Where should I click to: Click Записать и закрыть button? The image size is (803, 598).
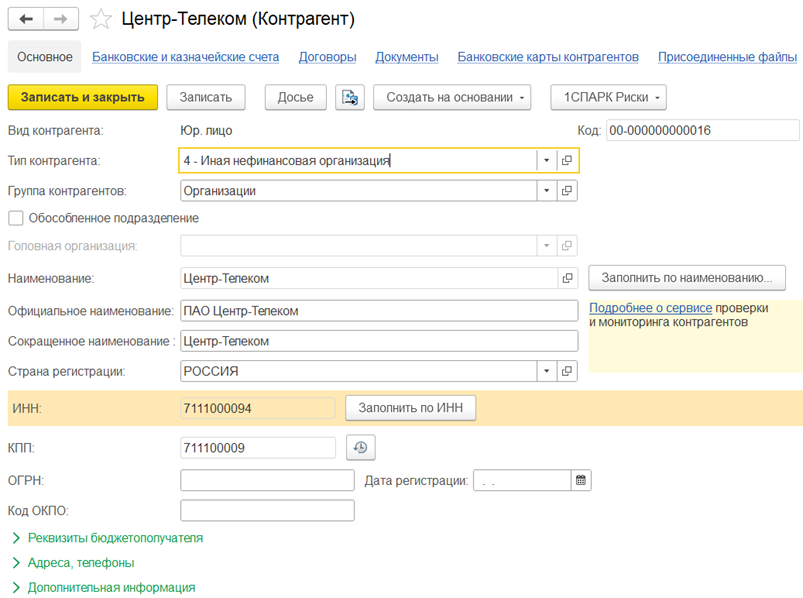pyautogui.click(x=83, y=97)
